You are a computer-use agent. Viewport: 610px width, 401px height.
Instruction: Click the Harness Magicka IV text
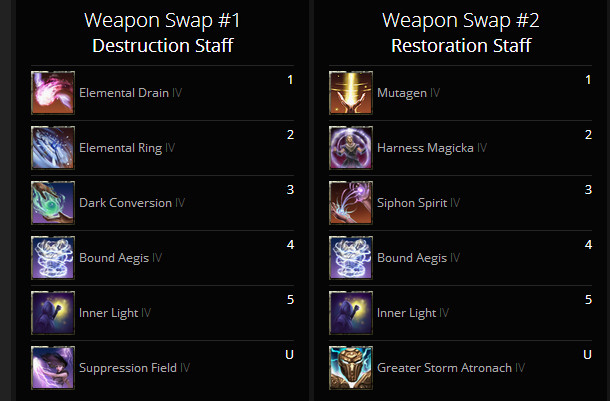(x=432, y=148)
